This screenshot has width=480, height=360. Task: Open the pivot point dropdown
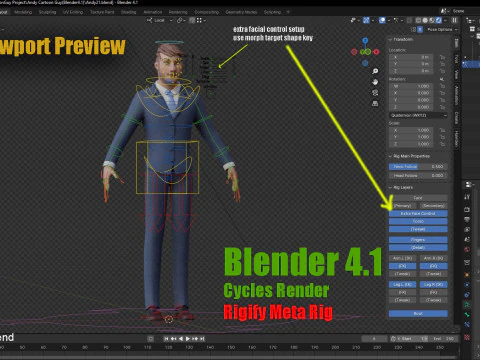pyautogui.click(x=181, y=20)
